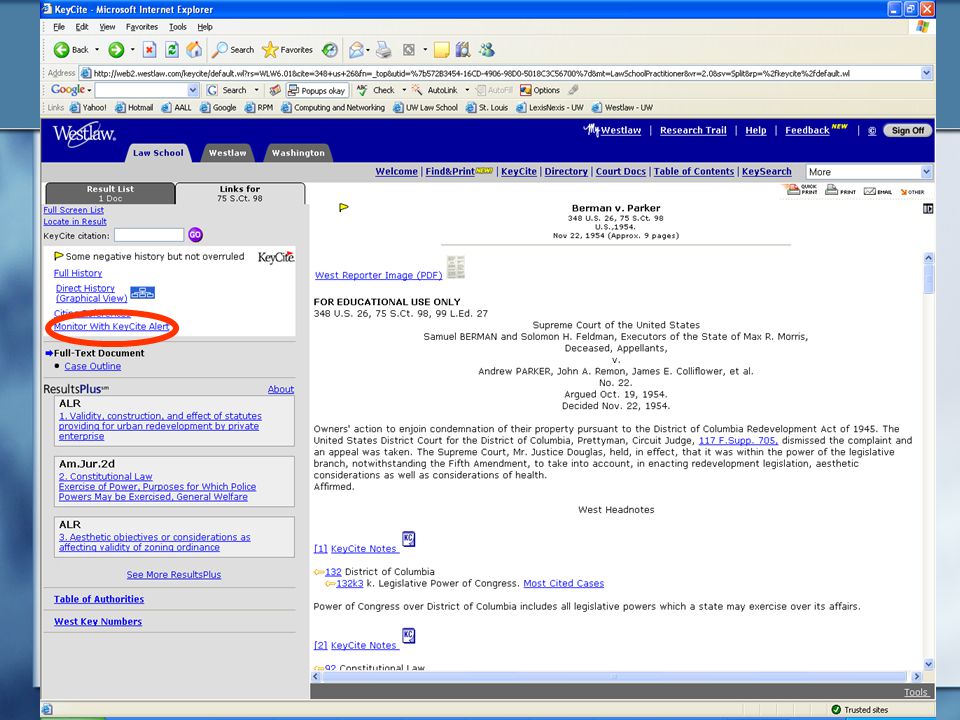Open the File menu
This screenshot has height=720, width=960.
pos(59,27)
